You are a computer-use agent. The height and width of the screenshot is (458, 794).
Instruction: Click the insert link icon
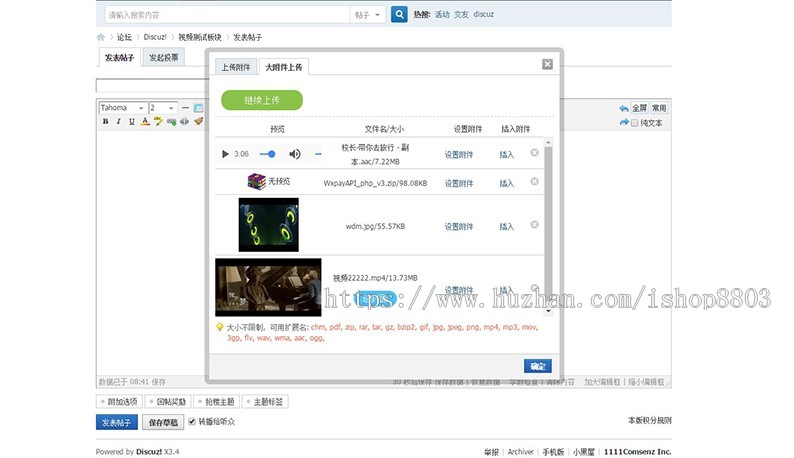coord(171,121)
